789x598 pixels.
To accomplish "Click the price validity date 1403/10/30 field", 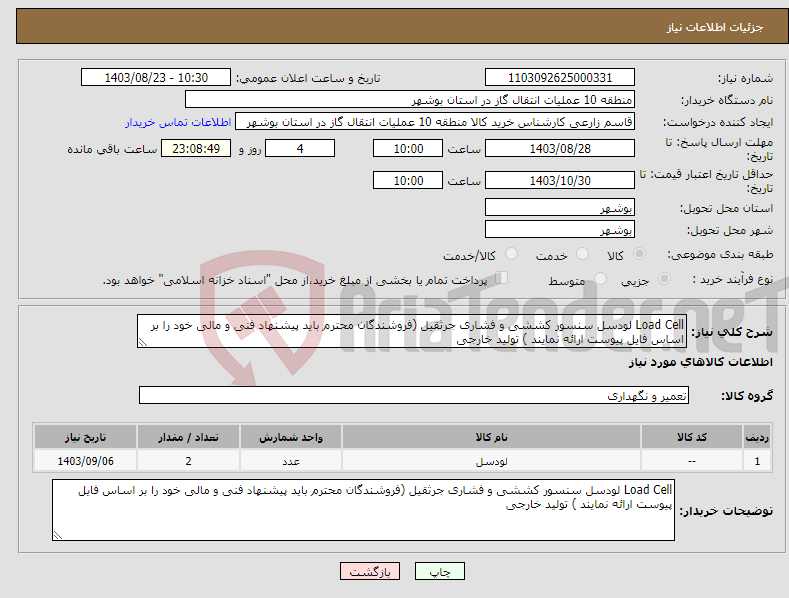I will 560,180.
